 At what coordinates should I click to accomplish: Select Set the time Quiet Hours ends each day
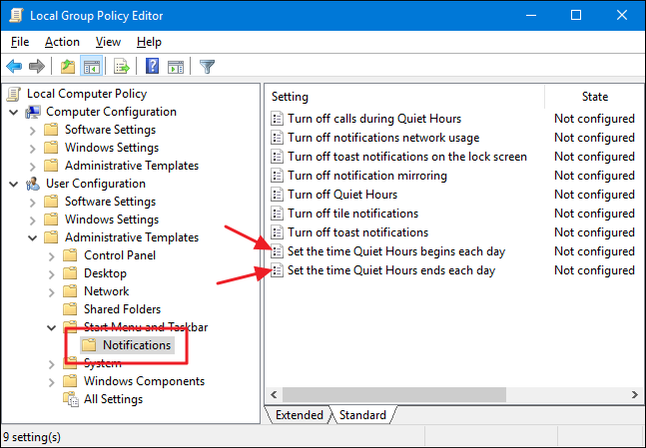(391, 270)
